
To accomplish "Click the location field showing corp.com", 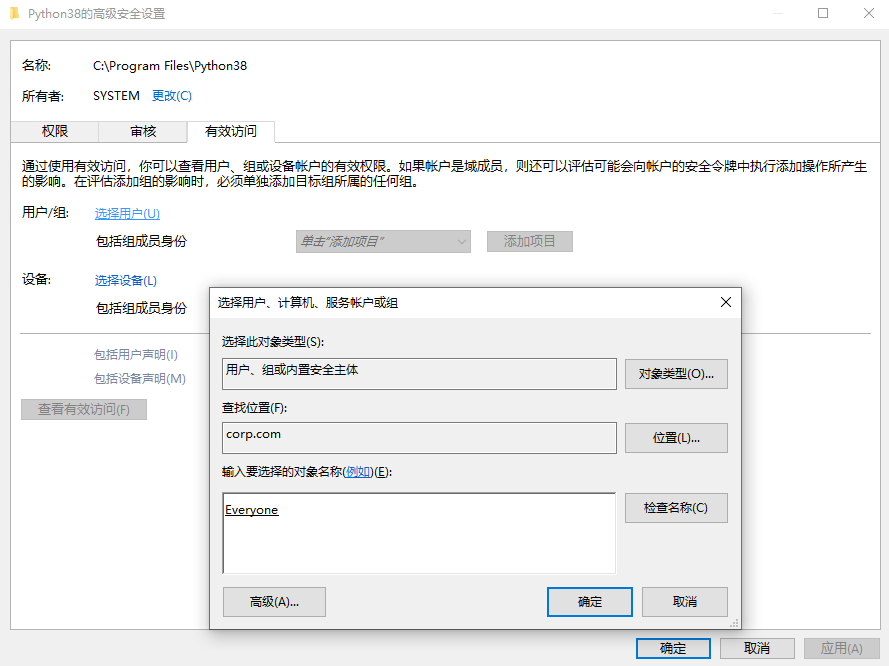I will tap(419, 438).
